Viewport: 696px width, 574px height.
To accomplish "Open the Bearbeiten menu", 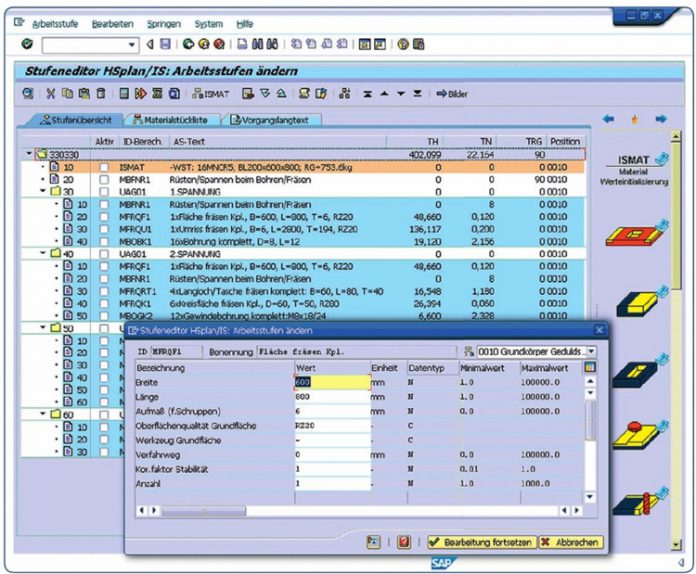I will (112, 24).
